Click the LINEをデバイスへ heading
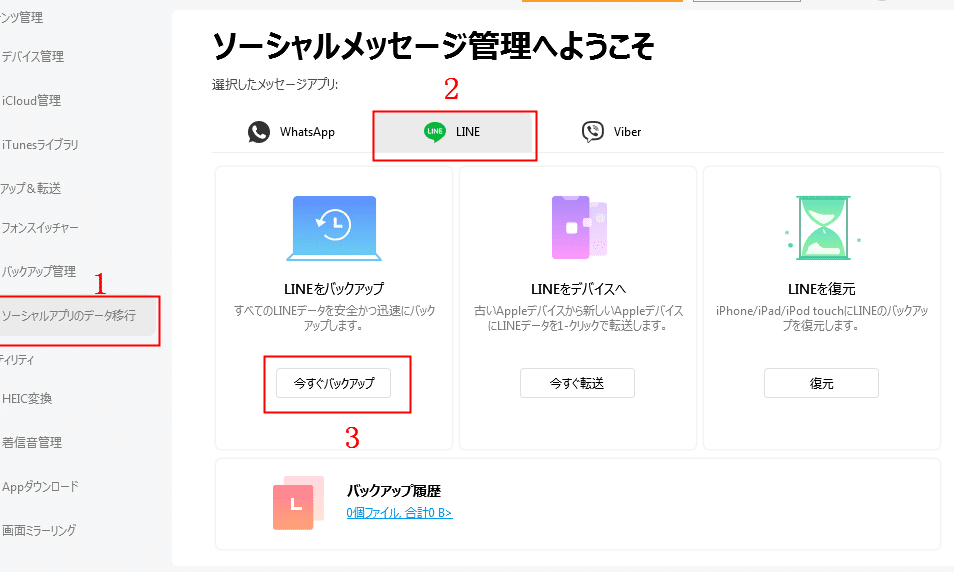 578,289
